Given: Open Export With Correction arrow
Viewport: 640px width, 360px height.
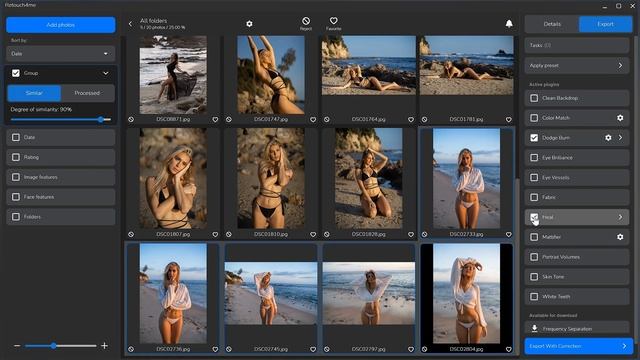Looking at the screenshot, I should click(x=624, y=346).
